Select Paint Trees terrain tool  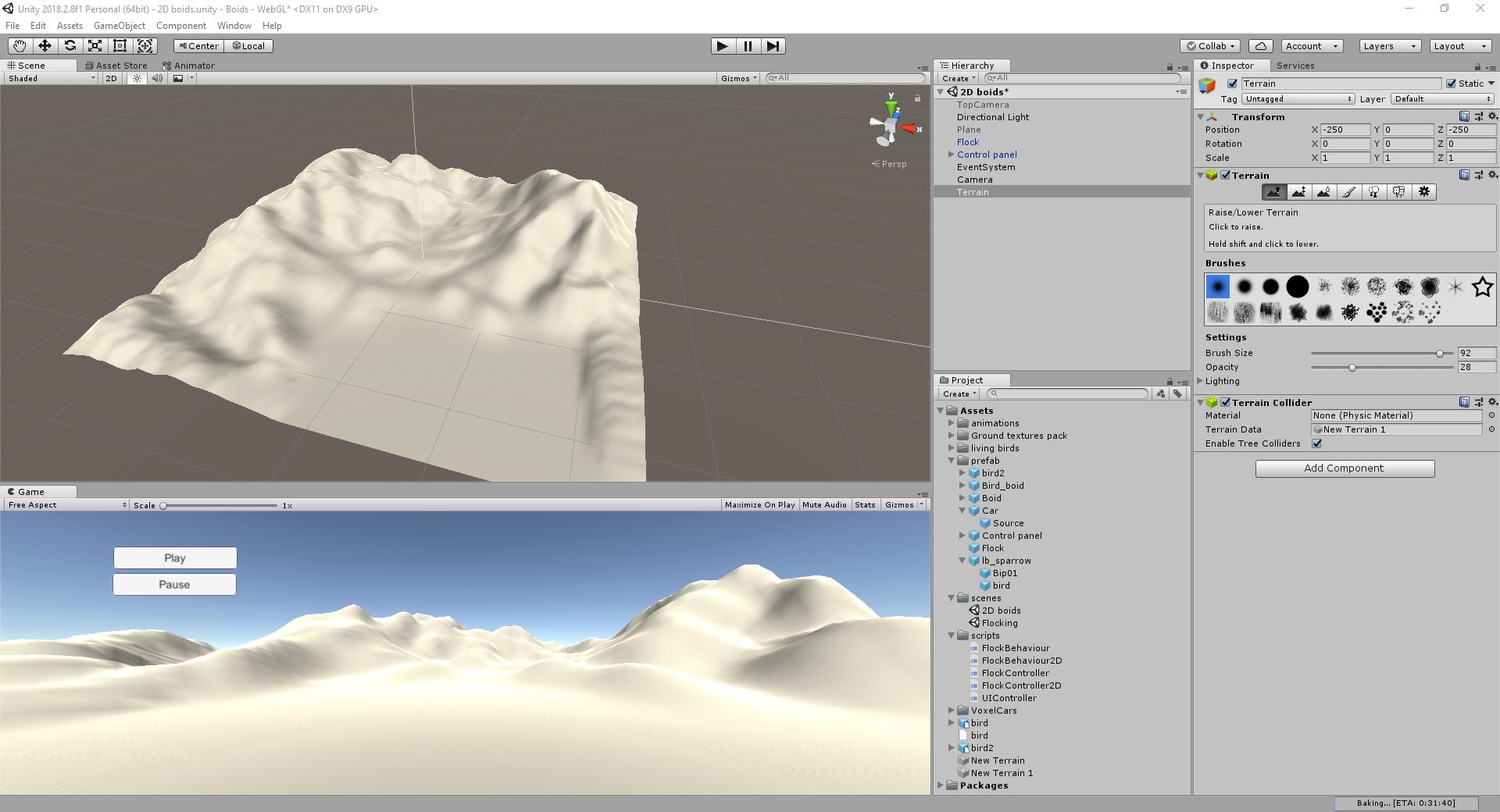point(1373,192)
